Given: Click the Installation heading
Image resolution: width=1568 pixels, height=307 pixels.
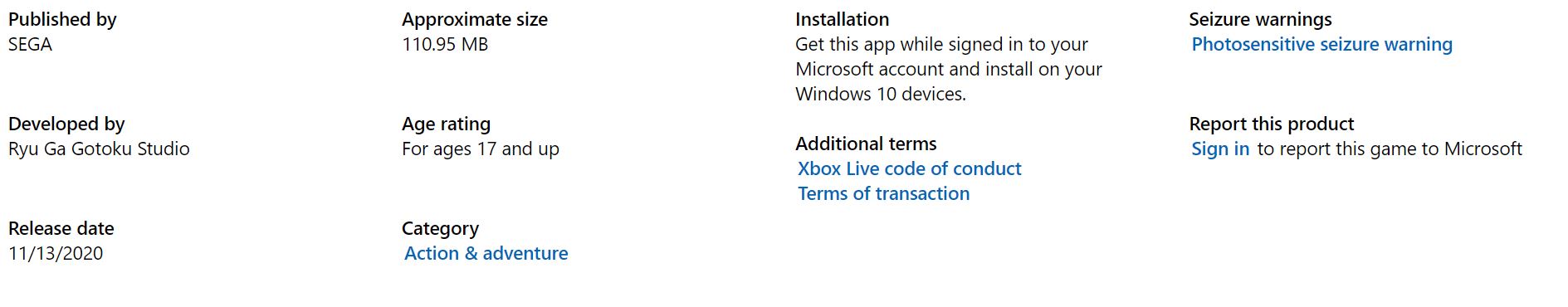Looking at the screenshot, I should (842, 20).
